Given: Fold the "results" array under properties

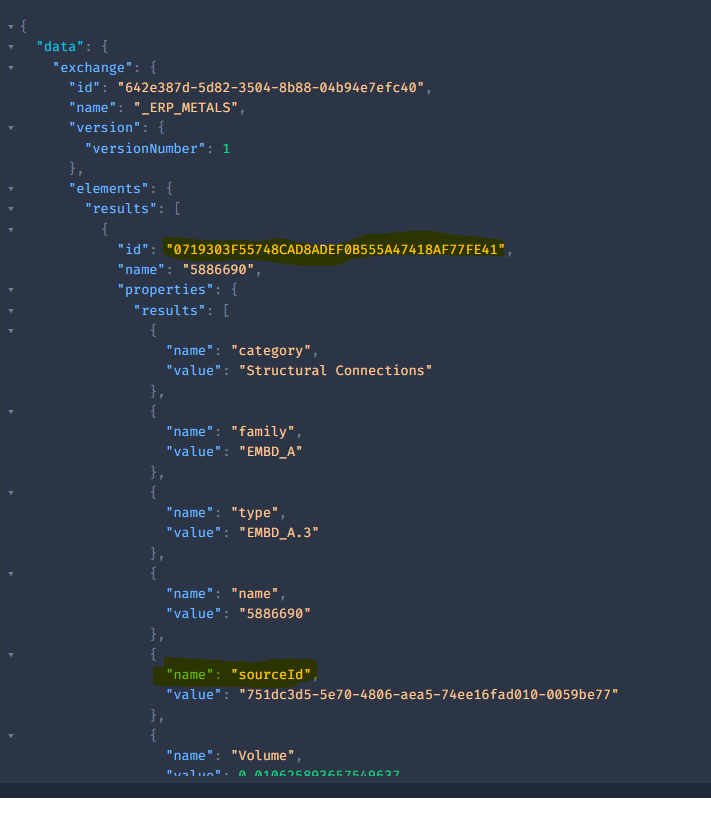Looking at the screenshot, I should (11, 311).
